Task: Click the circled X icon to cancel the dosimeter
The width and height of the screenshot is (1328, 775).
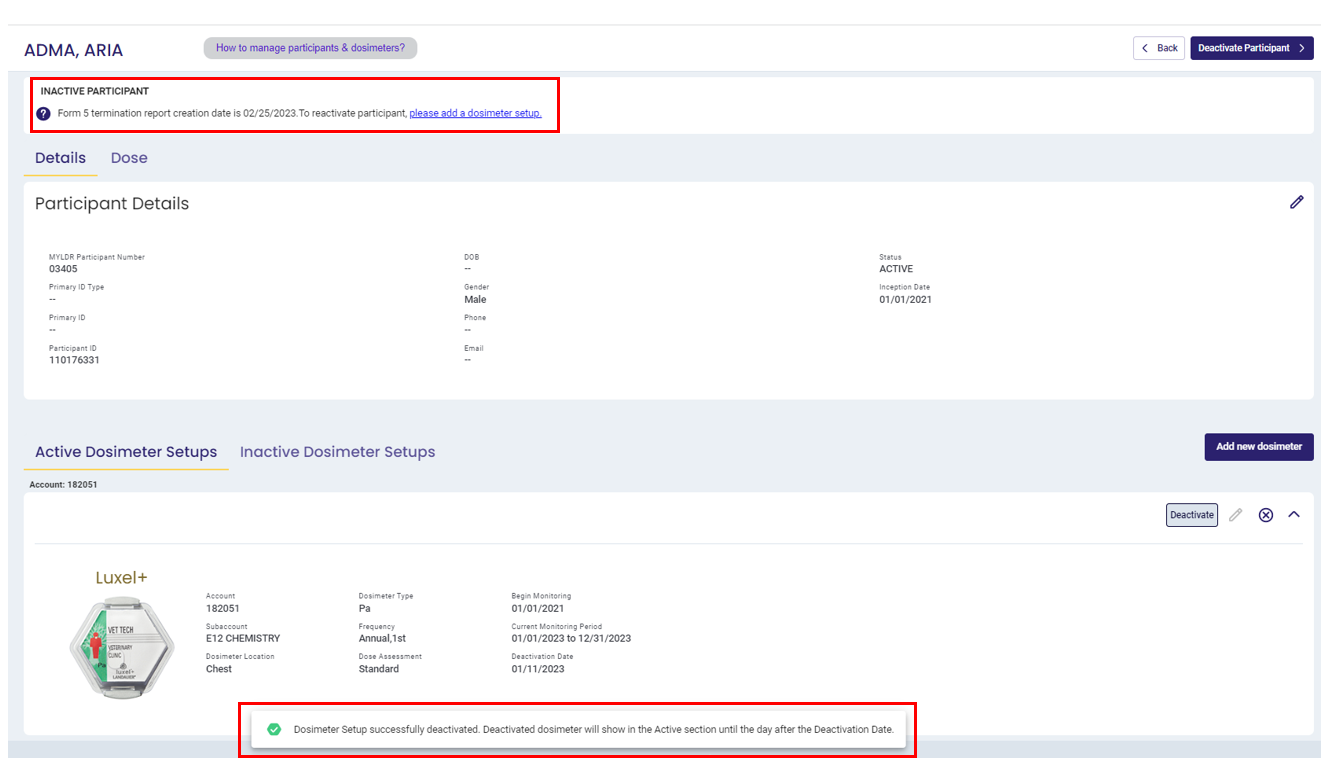Action: (1265, 514)
